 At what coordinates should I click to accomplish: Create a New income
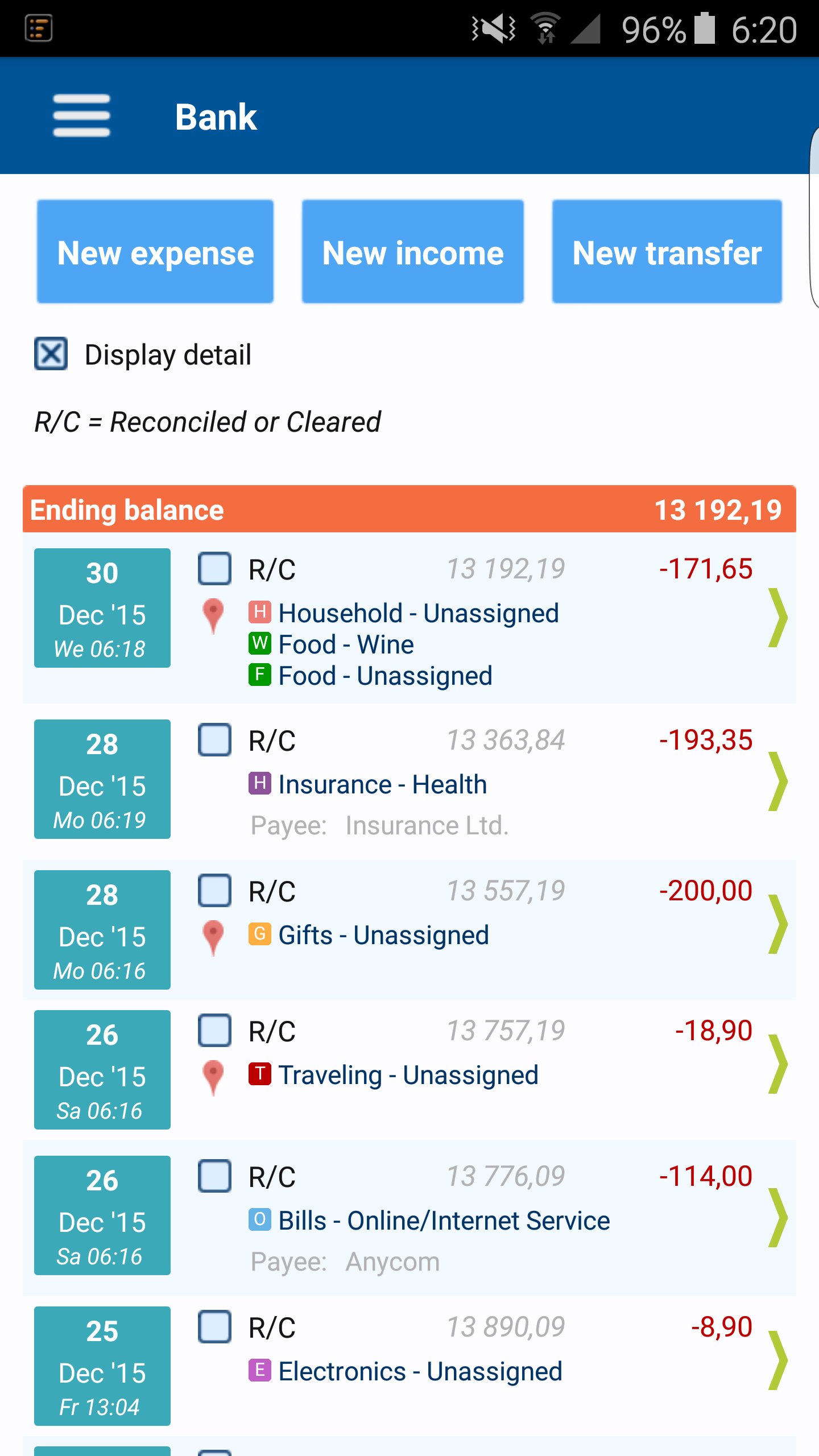coord(413,251)
